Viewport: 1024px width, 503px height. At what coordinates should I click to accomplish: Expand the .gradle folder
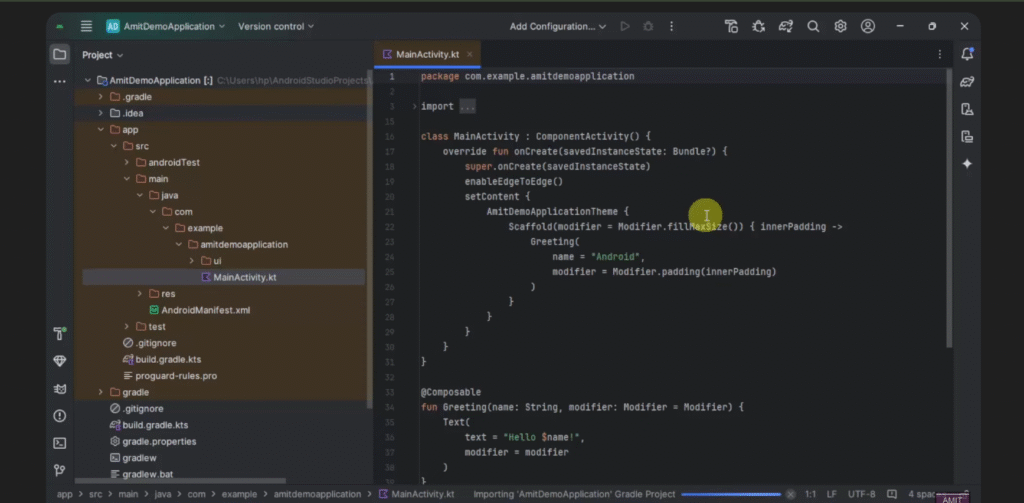pos(101,97)
